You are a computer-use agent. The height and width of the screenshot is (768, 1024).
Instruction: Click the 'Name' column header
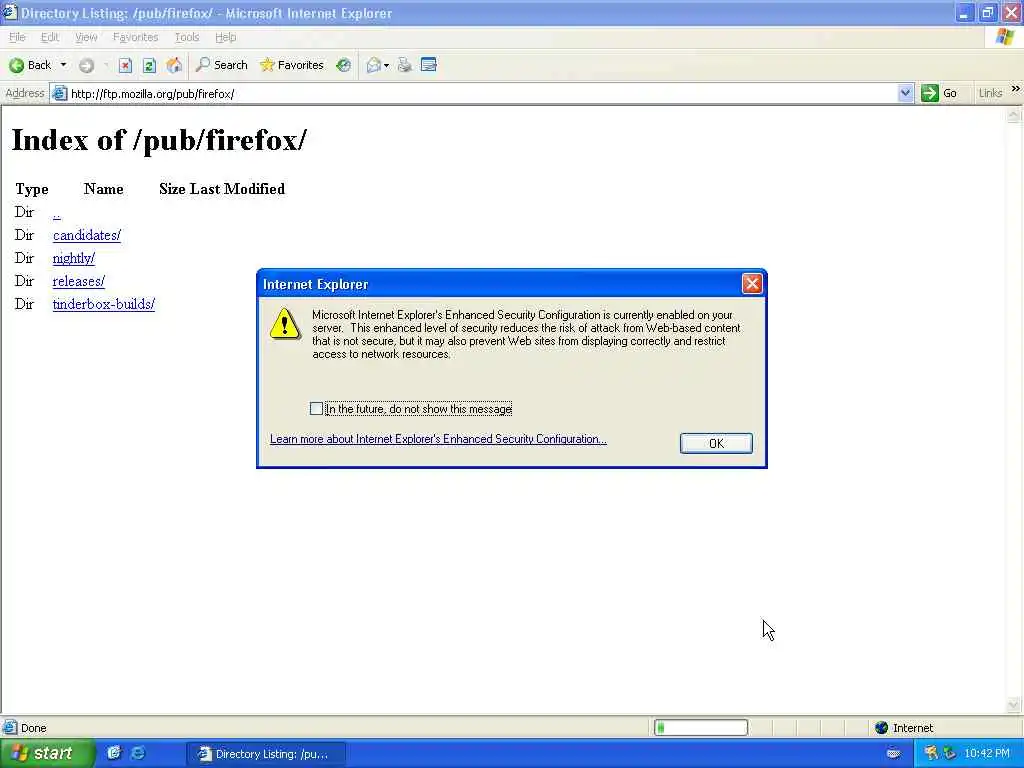pos(103,189)
